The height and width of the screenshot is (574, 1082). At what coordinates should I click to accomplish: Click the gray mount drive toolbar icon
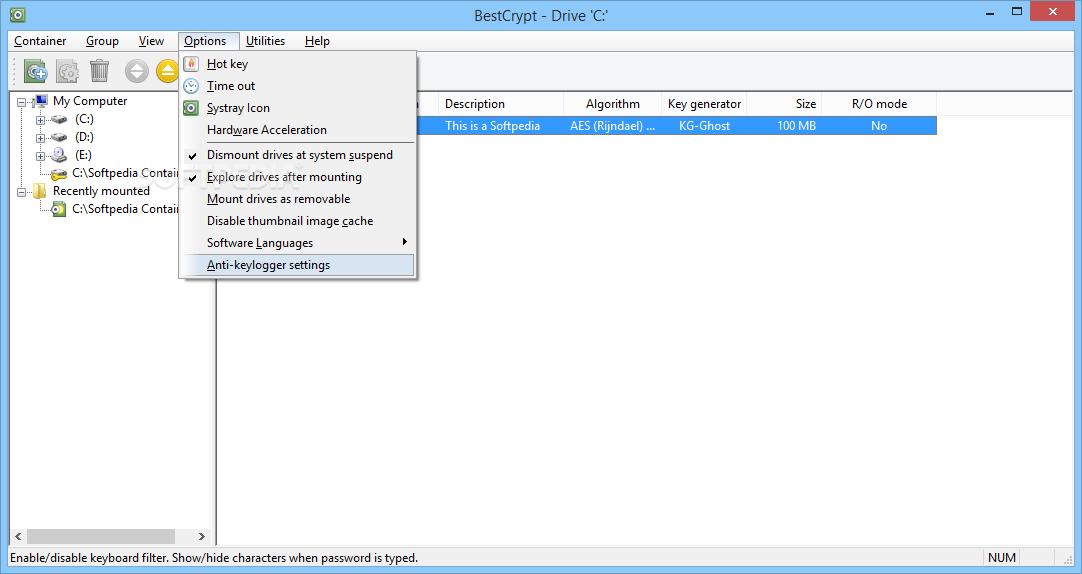click(x=137, y=71)
